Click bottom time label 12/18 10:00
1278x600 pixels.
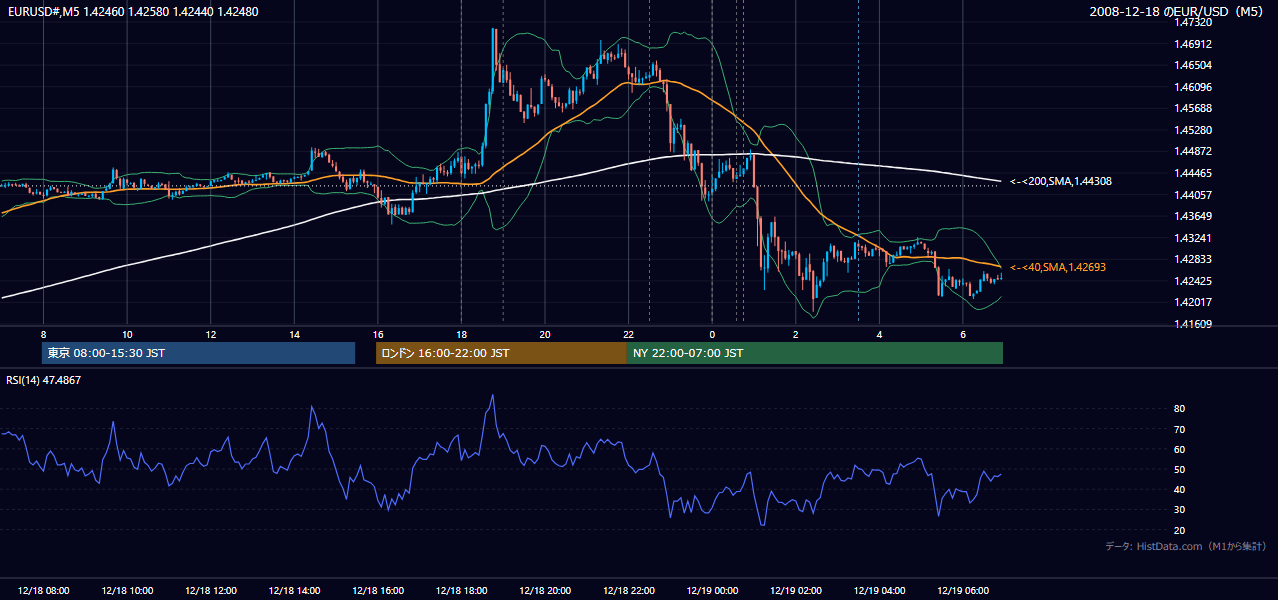127,591
